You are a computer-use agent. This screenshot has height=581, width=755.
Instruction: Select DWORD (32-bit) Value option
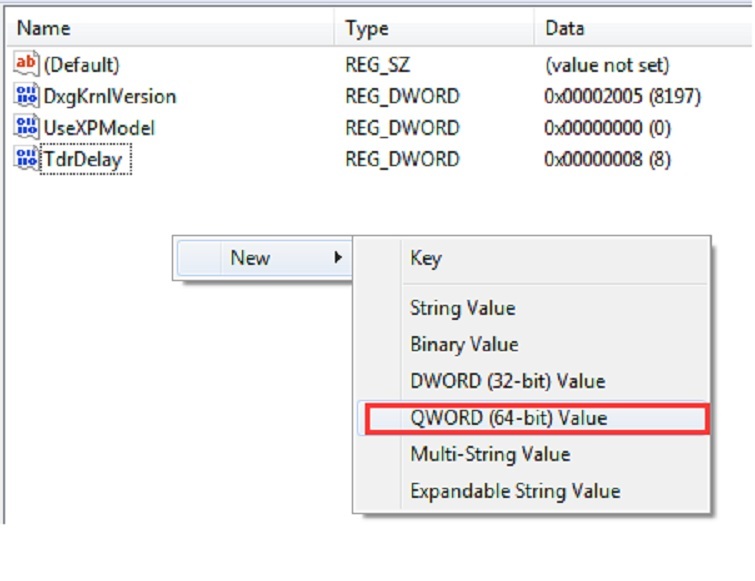pos(507,381)
